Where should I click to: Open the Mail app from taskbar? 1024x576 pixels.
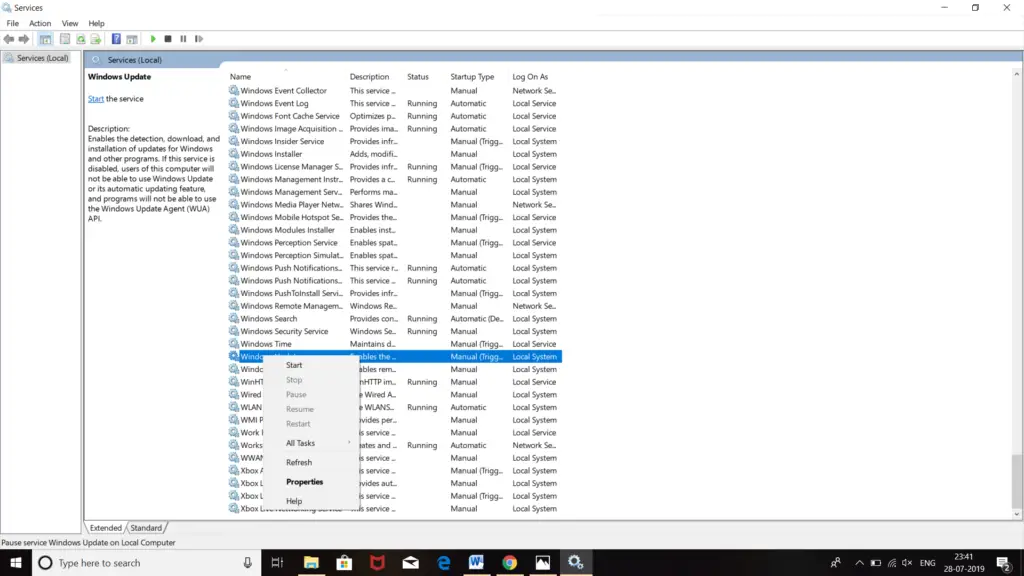click(x=411, y=562)
